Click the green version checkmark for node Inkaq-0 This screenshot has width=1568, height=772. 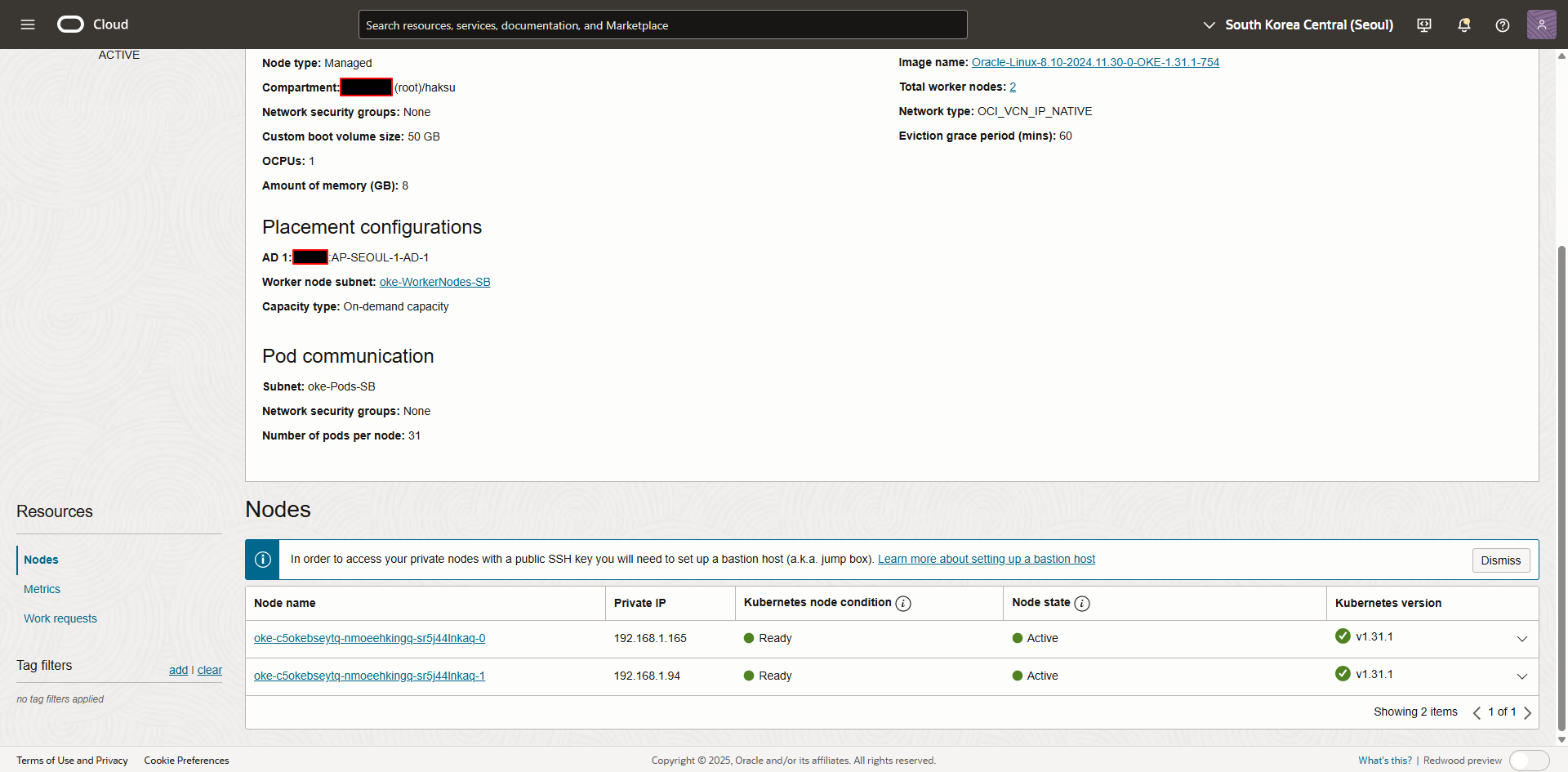(1343, 636)
